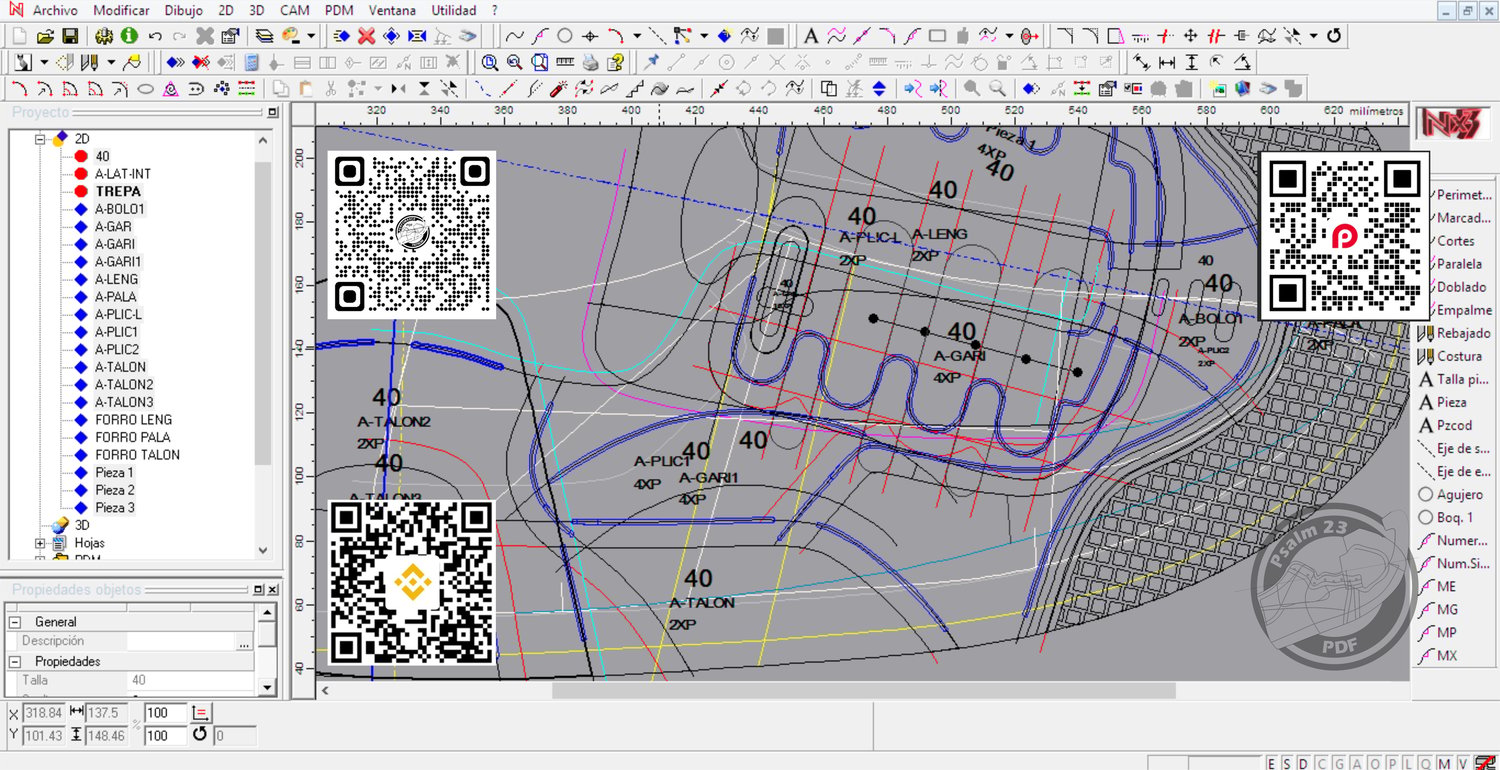This screenshot has width=1500, height=770.
Task: Open the Archivo menu
Action: [x=55, y=10]
